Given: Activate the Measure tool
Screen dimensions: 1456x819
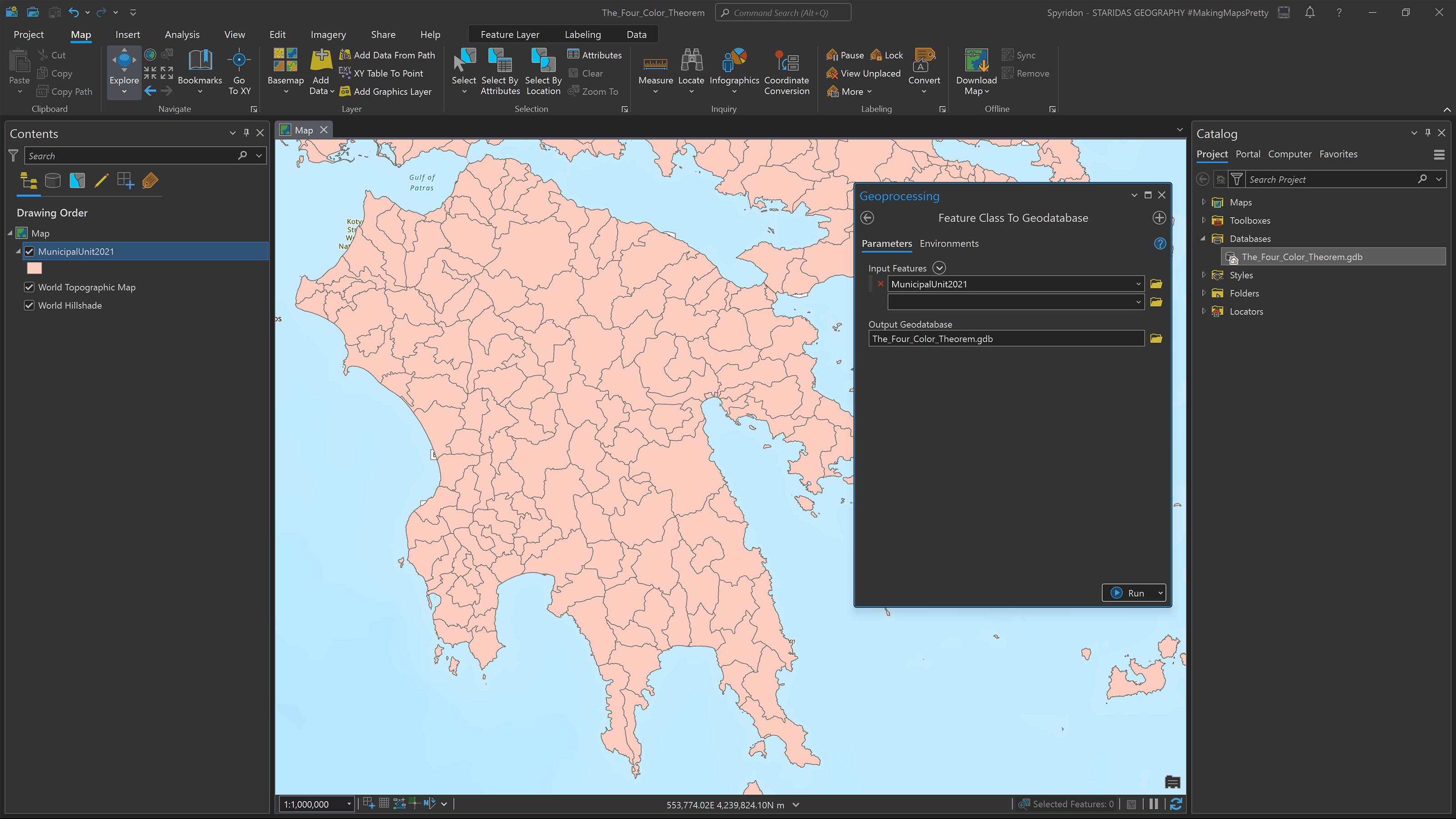Looking at the screenshot, I should point(655,70).
